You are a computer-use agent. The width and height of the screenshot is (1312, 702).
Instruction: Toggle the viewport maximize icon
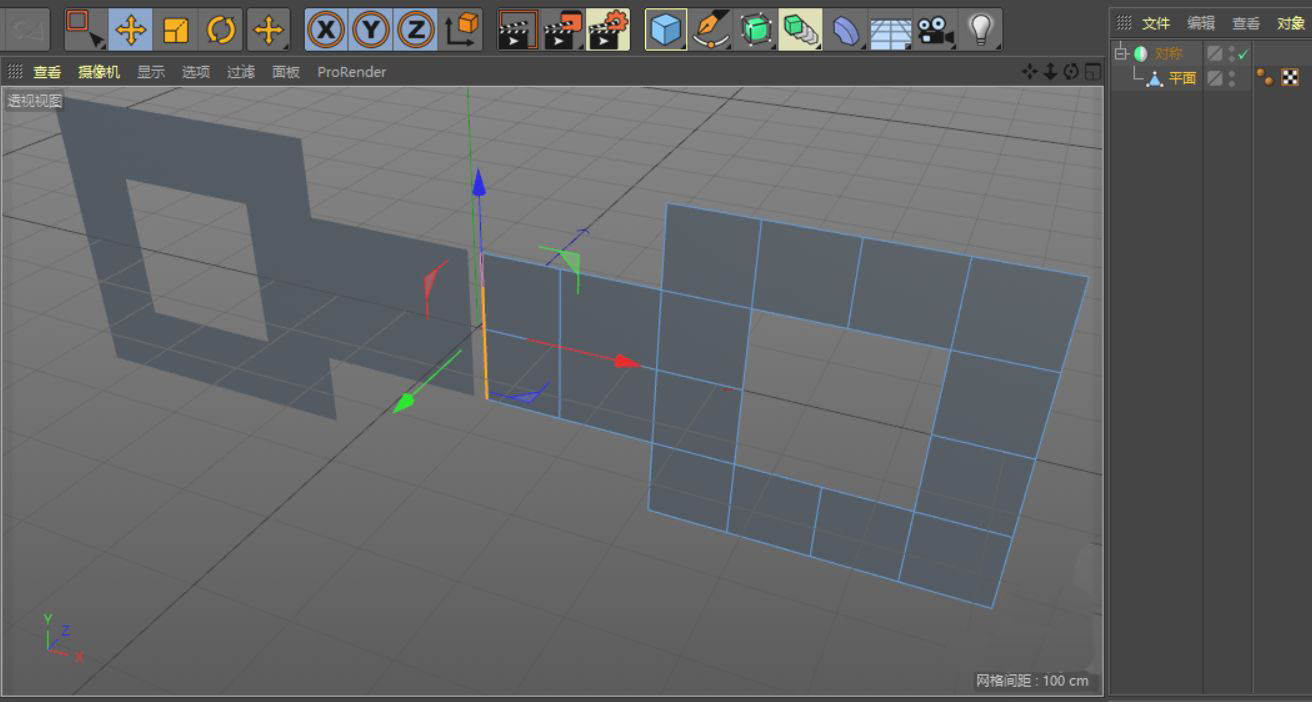coord(1092,72)
